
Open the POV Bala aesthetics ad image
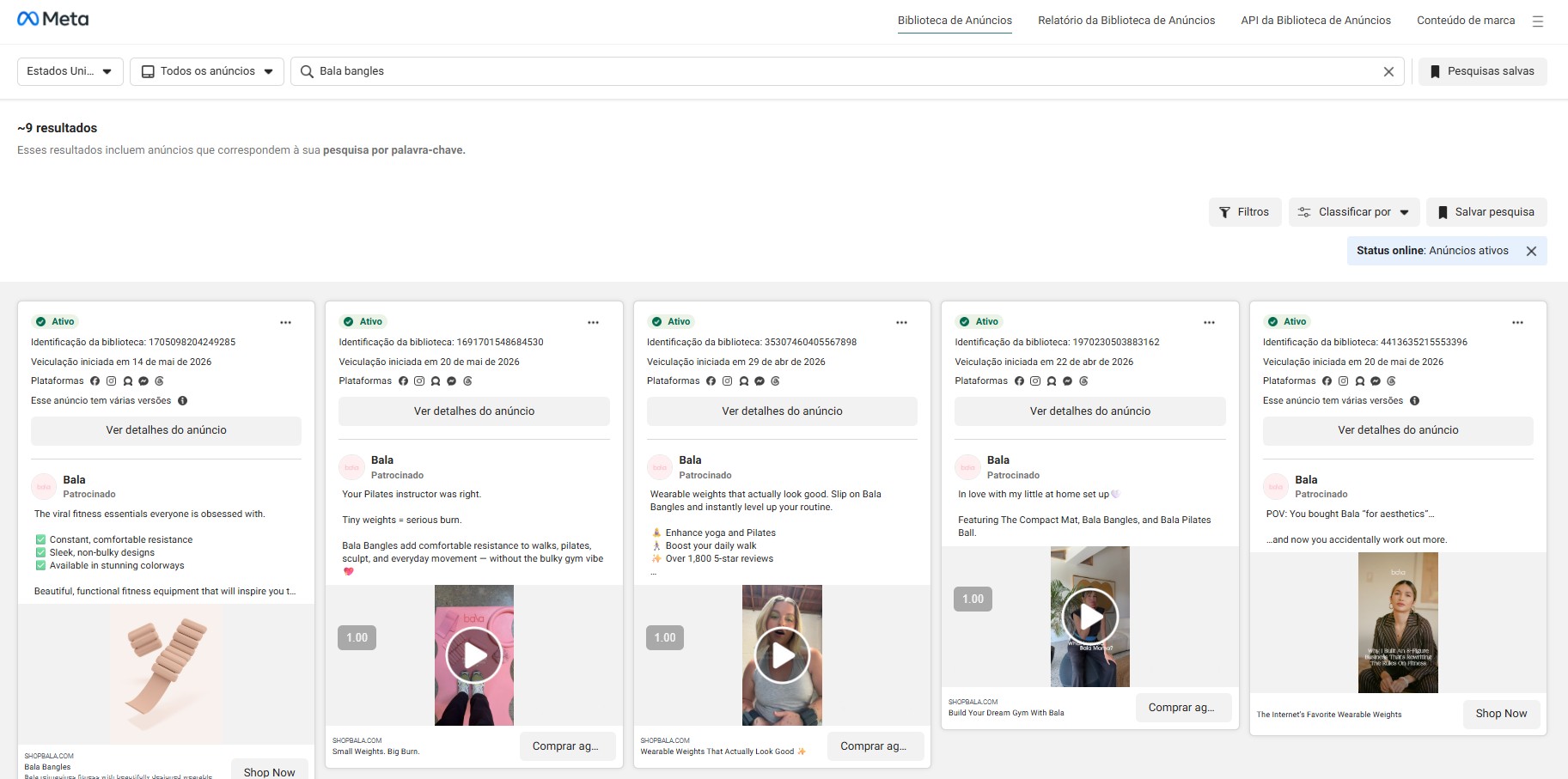(1398, 623)
